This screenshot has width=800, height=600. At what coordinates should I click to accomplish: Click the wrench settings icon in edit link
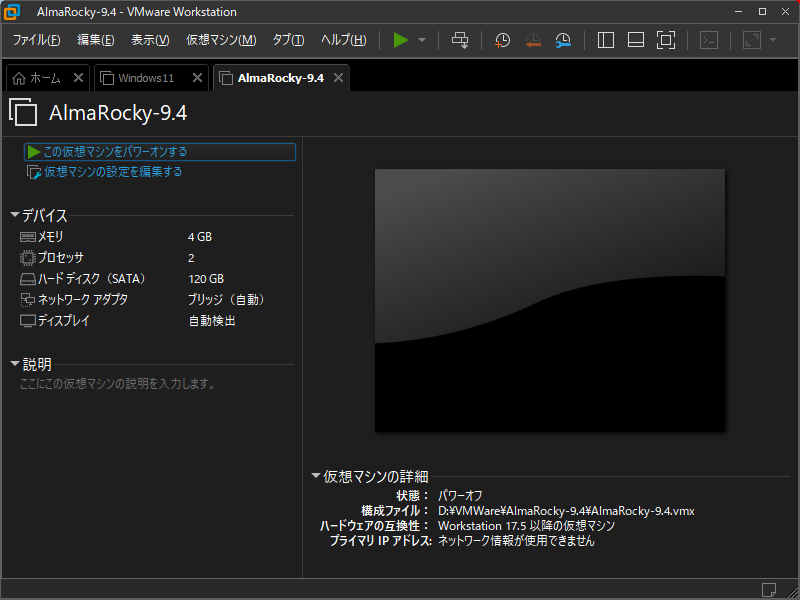[34, 172]
